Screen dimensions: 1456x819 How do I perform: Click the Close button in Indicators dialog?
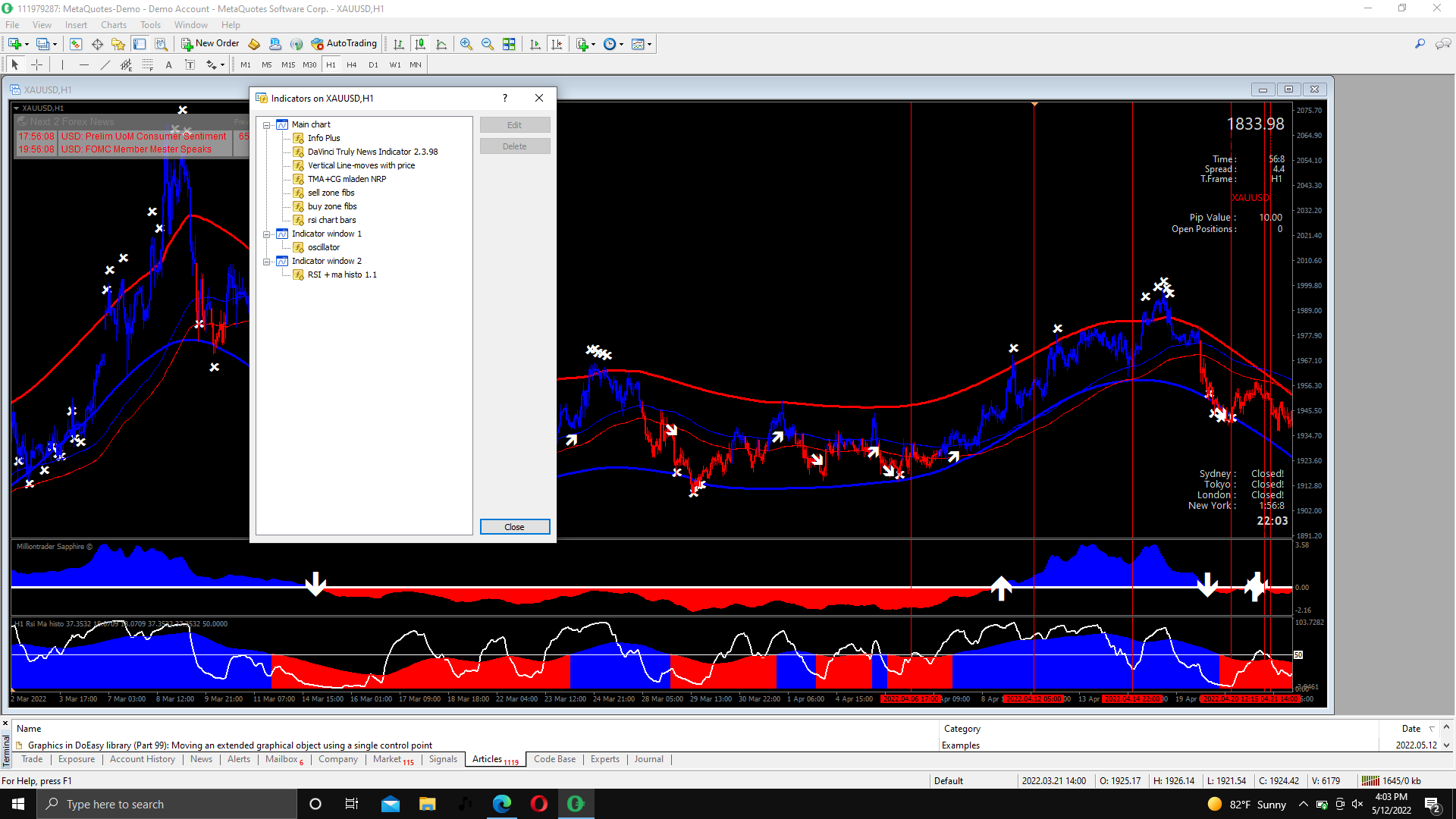coord(514,527)
